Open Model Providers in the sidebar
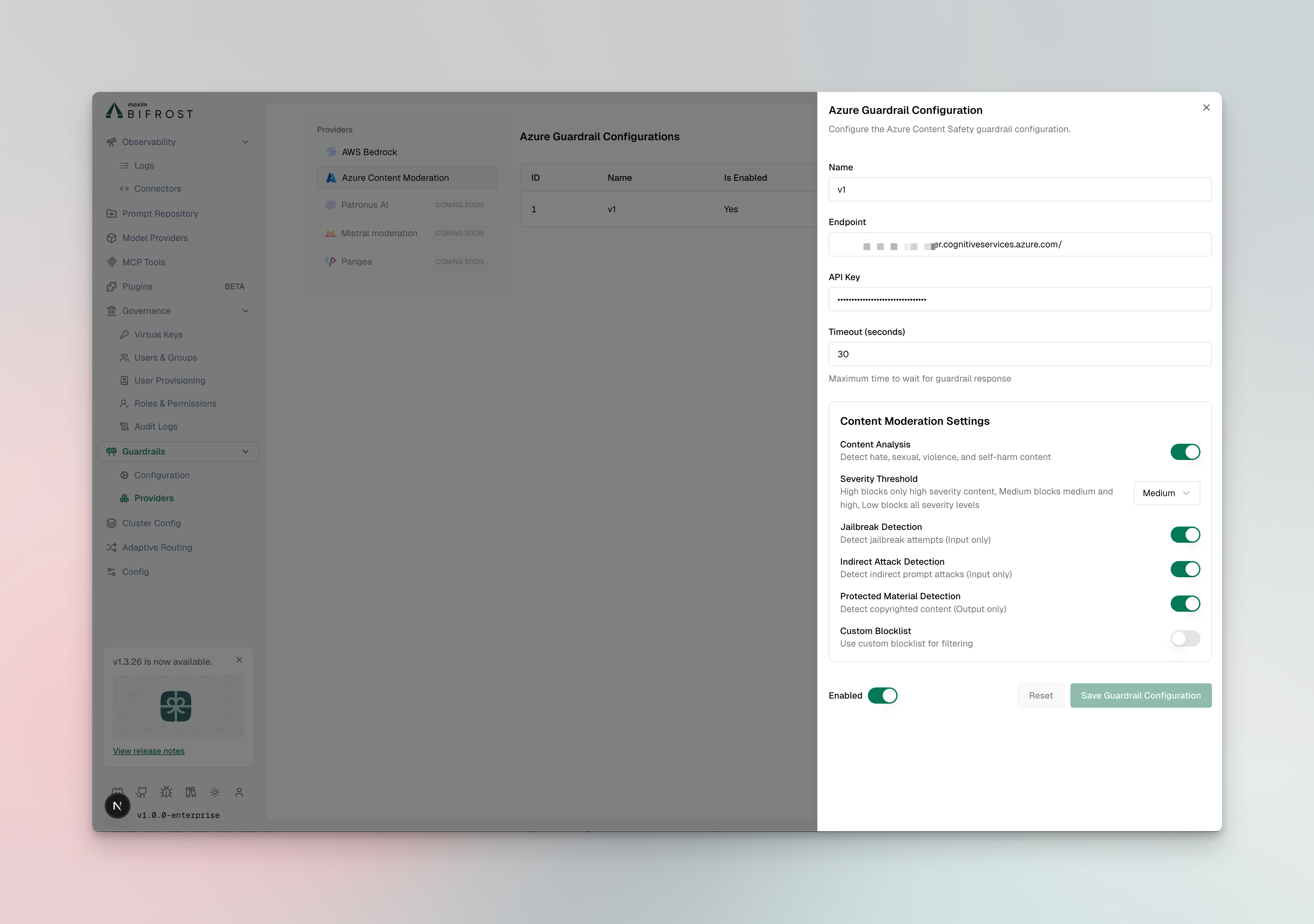Image resolution: width=1314 pixels, height=924 pixels. point(155,238)
